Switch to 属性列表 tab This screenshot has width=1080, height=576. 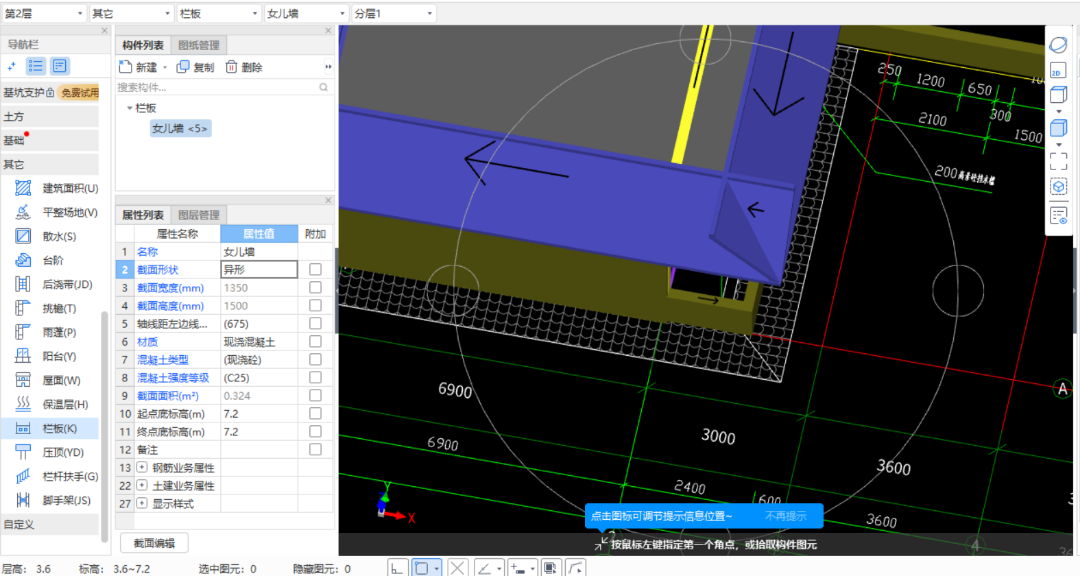coord(143,215)
